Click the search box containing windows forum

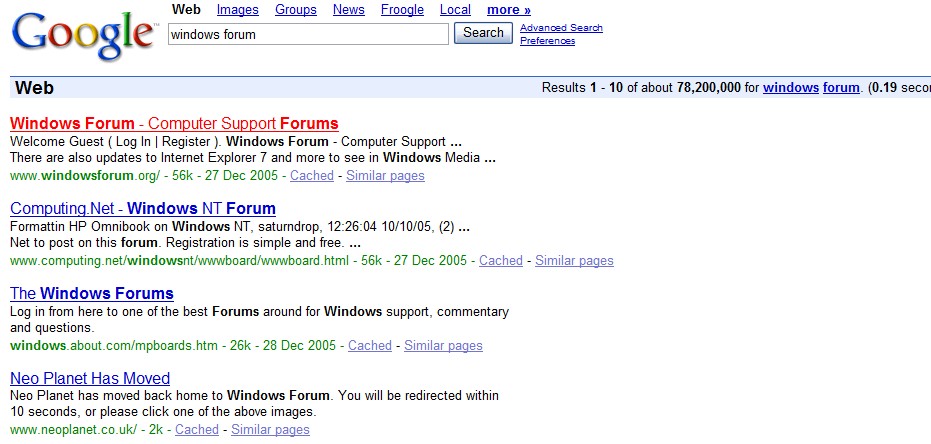(308, 34)
